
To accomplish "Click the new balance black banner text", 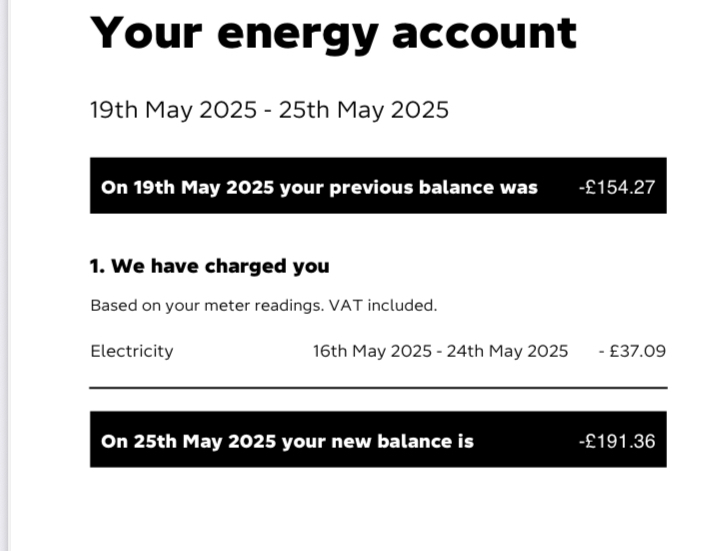I will click(x=287, y=442).
